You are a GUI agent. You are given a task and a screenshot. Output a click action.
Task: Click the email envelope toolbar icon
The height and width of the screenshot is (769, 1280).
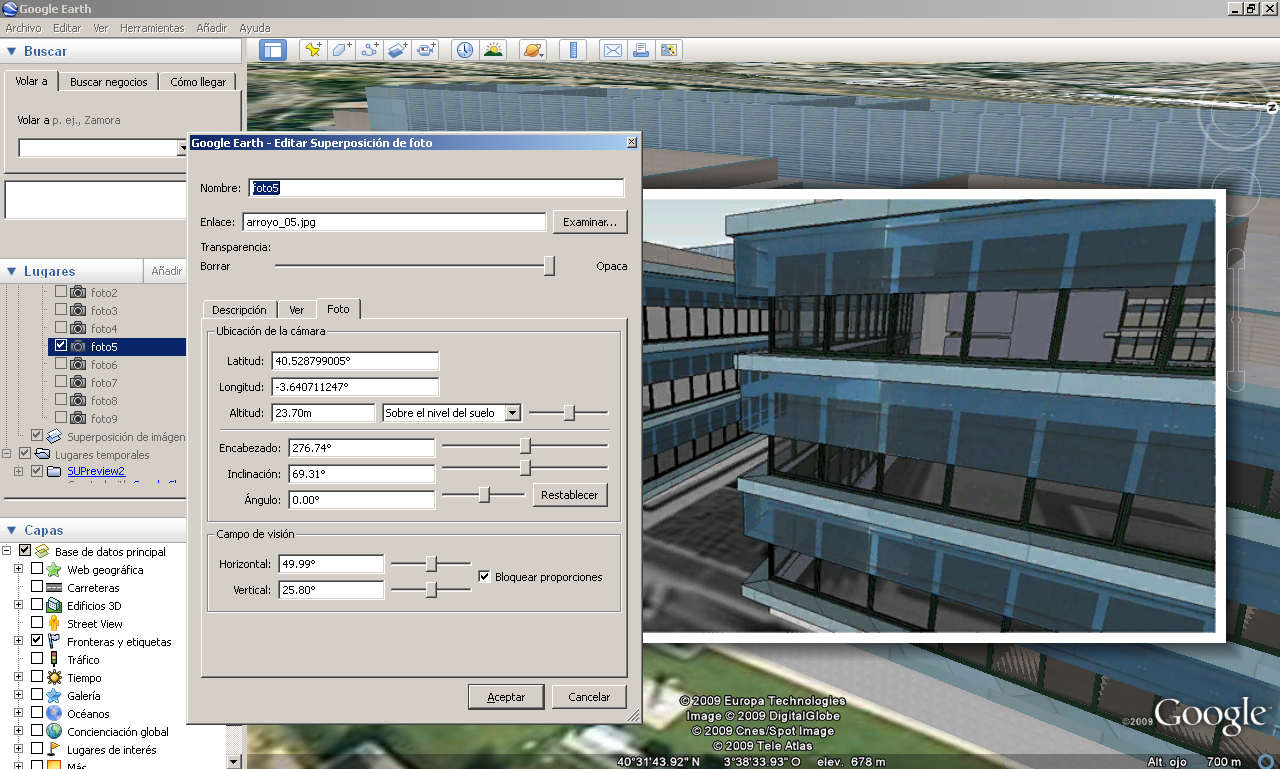tap(612, 50)
